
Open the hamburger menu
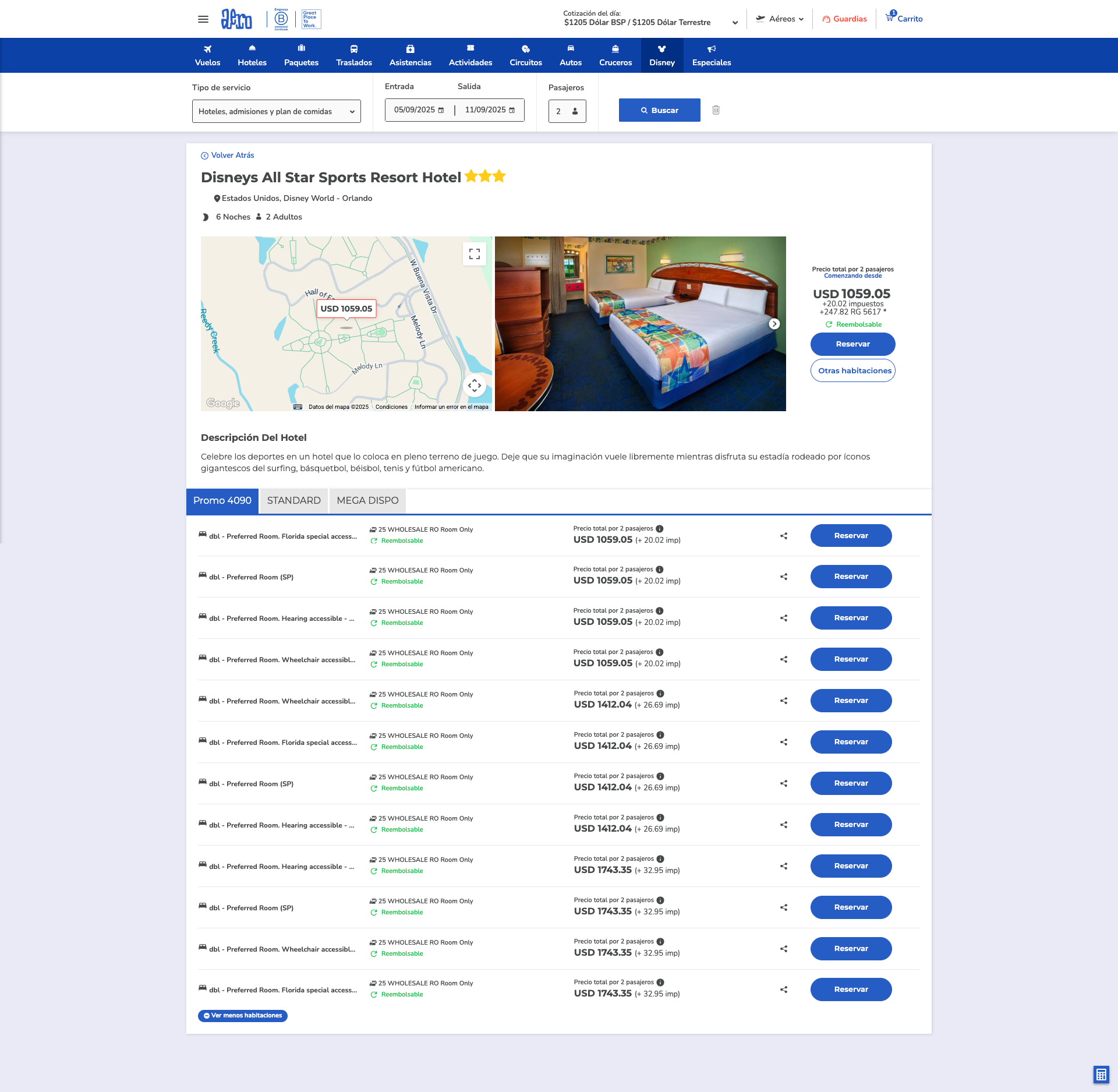203,19
